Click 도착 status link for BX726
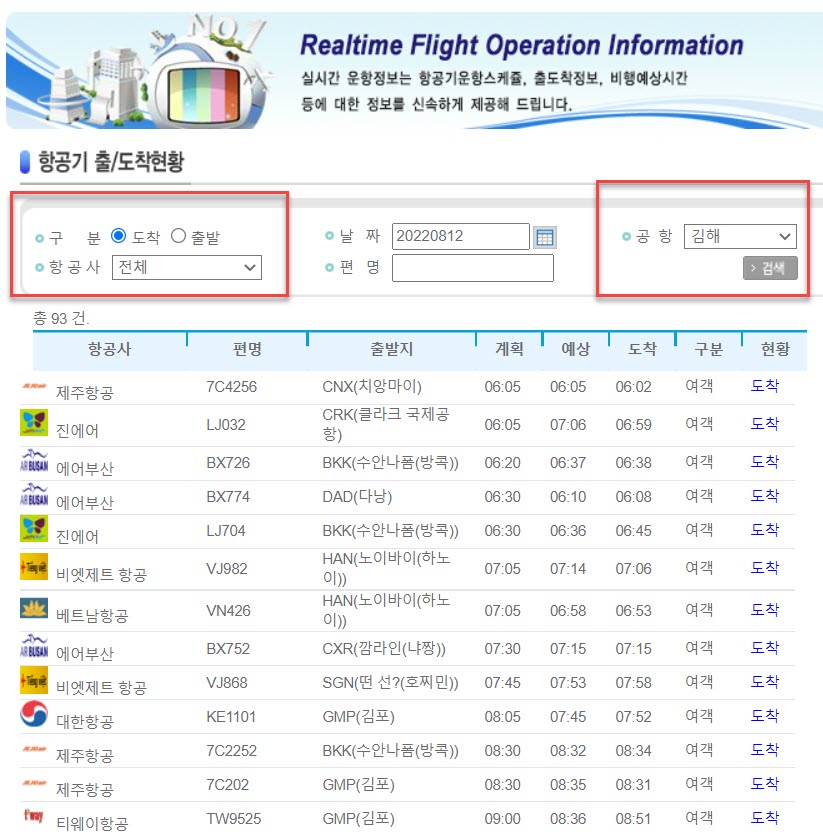The width and height of the screenshot is (823, 835). 765,462
